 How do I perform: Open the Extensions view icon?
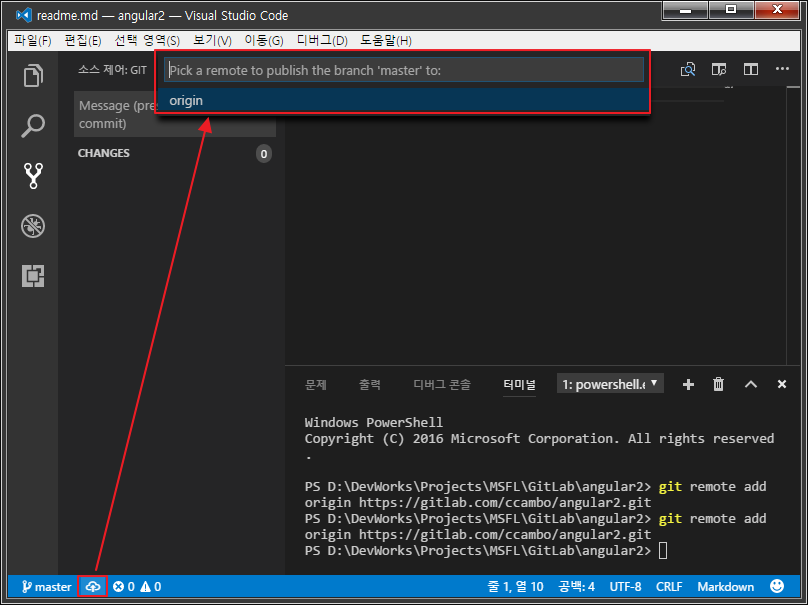33,276
